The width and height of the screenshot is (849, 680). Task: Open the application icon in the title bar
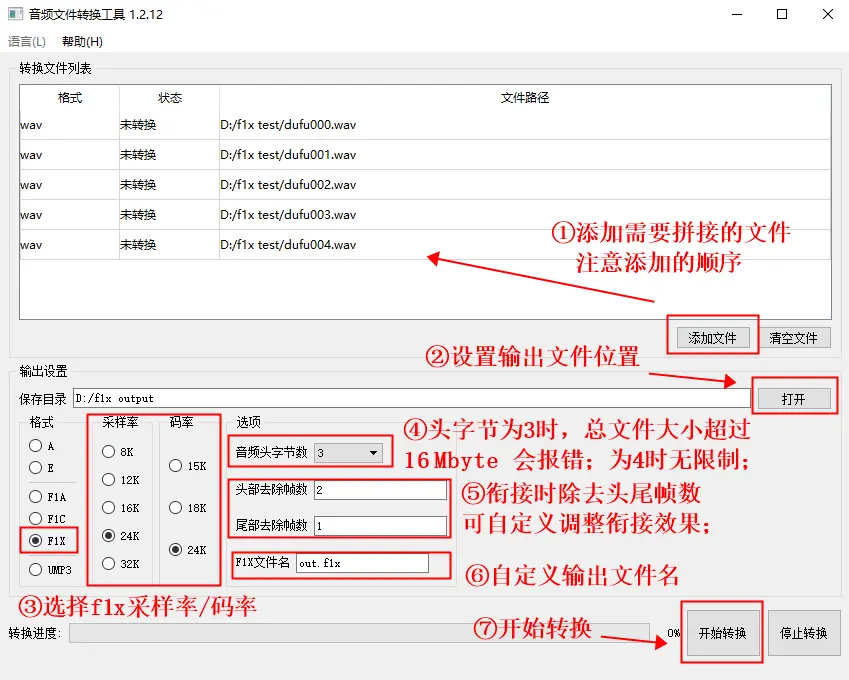[13, 14]
